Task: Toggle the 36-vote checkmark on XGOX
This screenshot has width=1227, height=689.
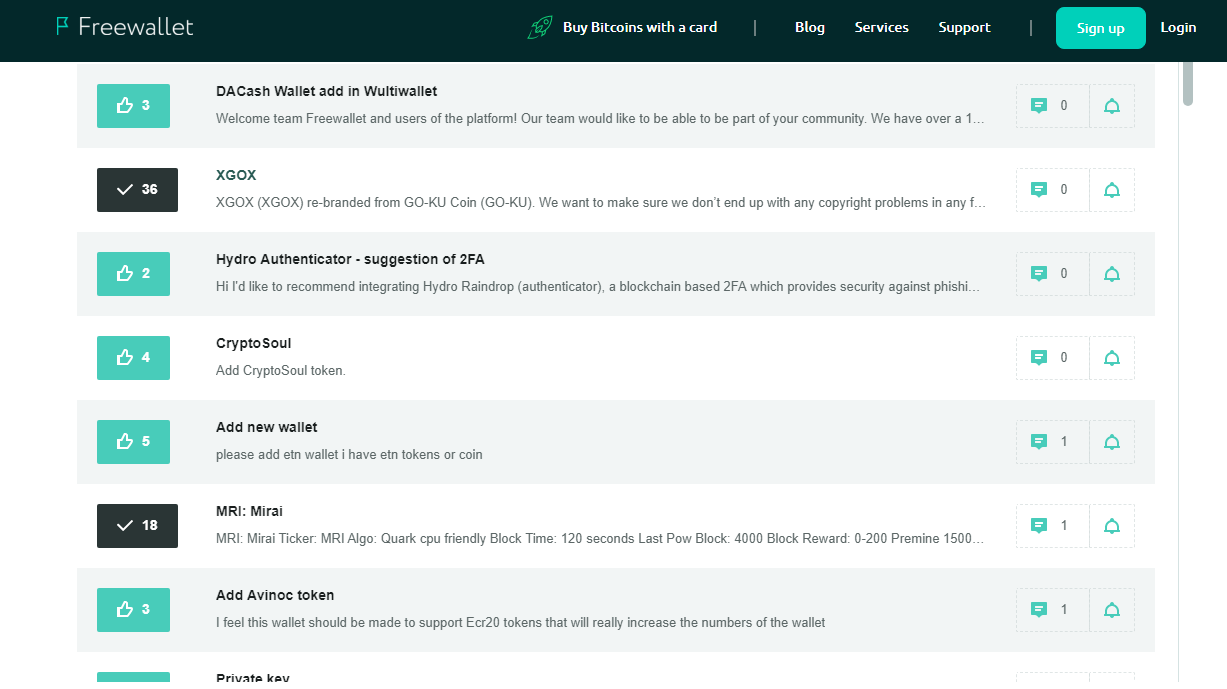Action: 137,190
